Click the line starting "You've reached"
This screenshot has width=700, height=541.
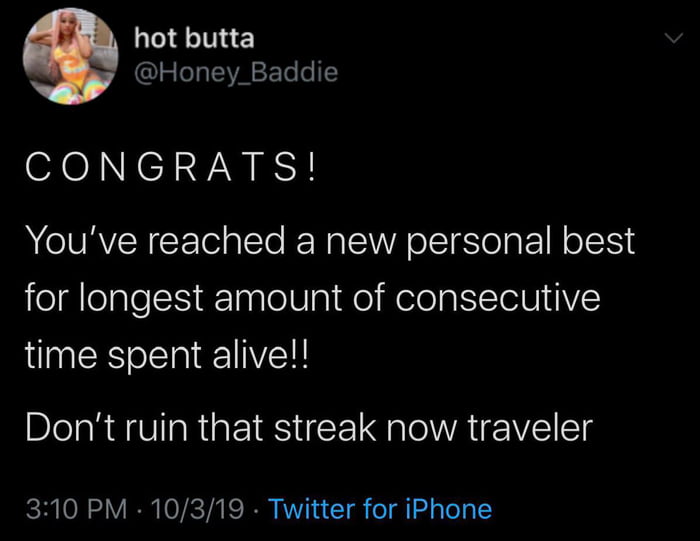[328, 240]
